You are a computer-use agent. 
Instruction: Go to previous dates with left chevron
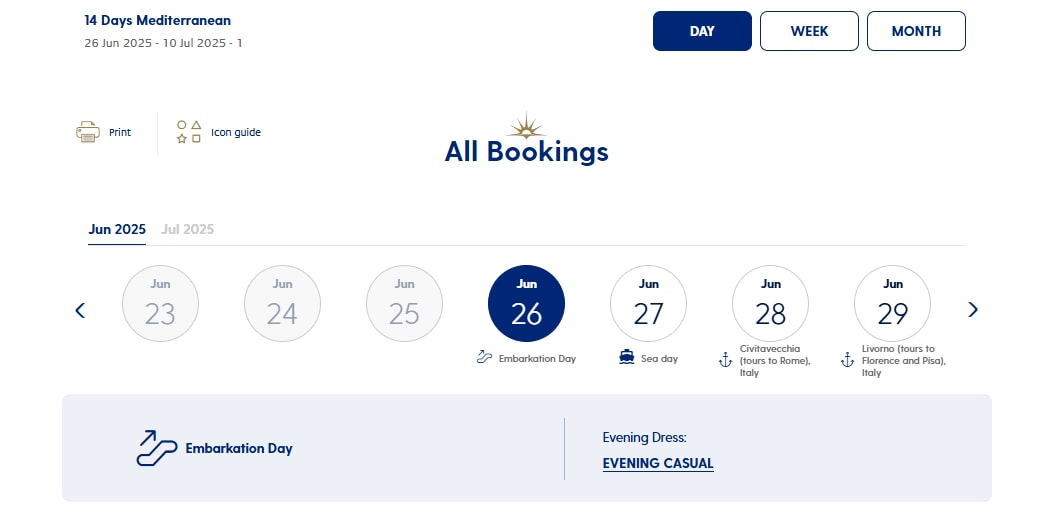click(80, 310)
